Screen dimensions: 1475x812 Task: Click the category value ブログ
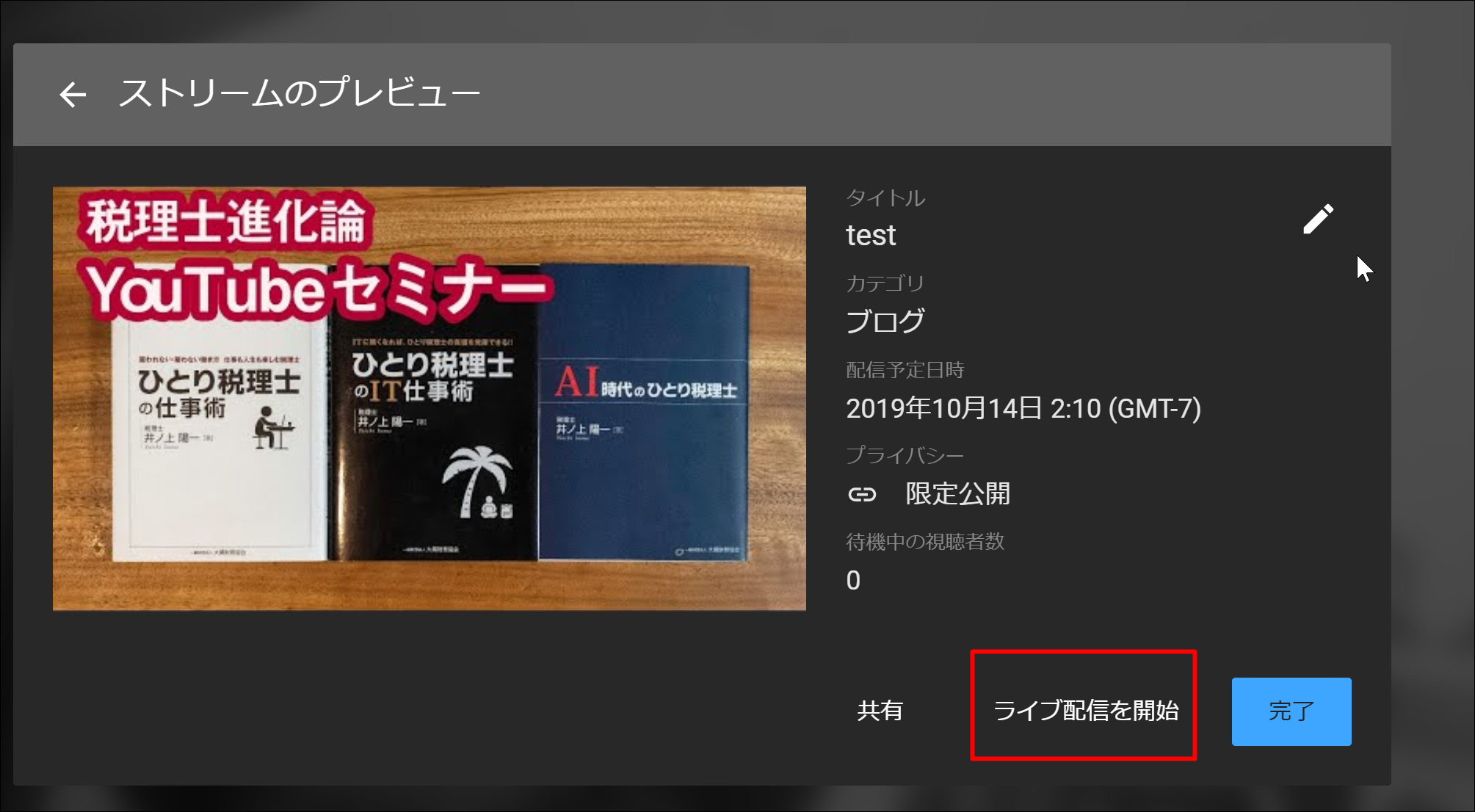click(885, 322)
